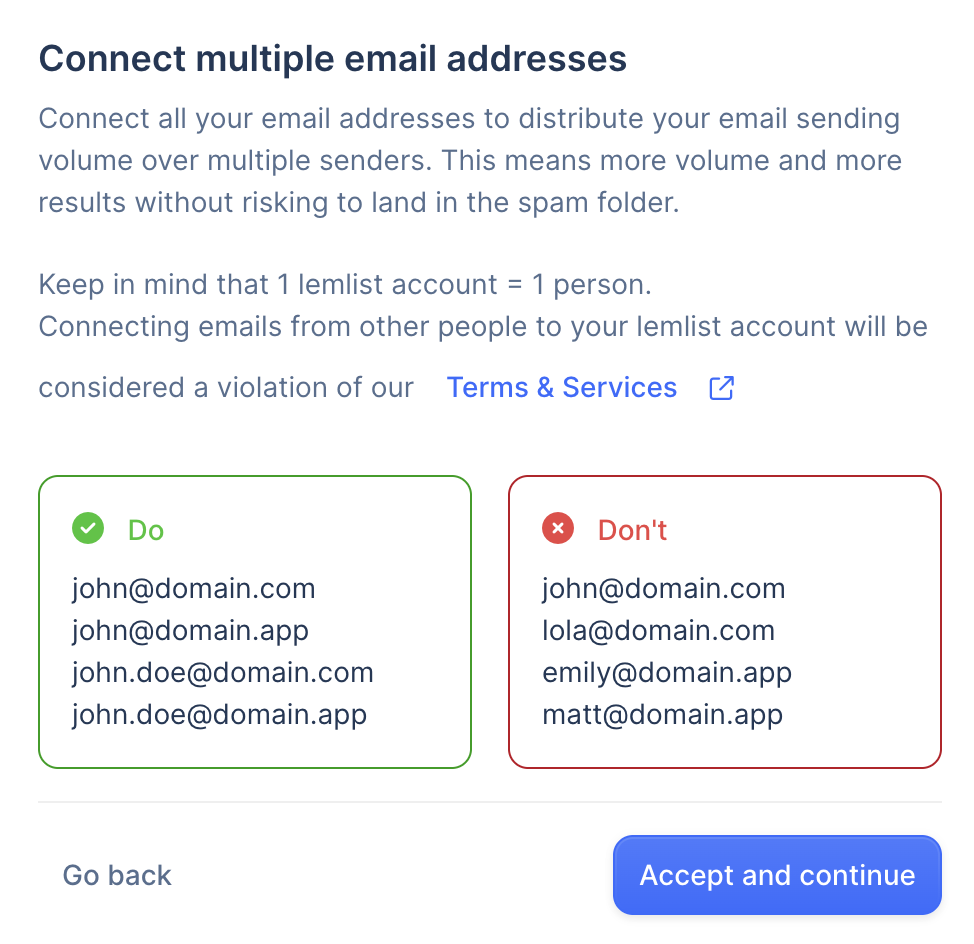Click the "1 lemlist account = 1 person" line
The image size is (974, 944).
(x=345, y=285)
